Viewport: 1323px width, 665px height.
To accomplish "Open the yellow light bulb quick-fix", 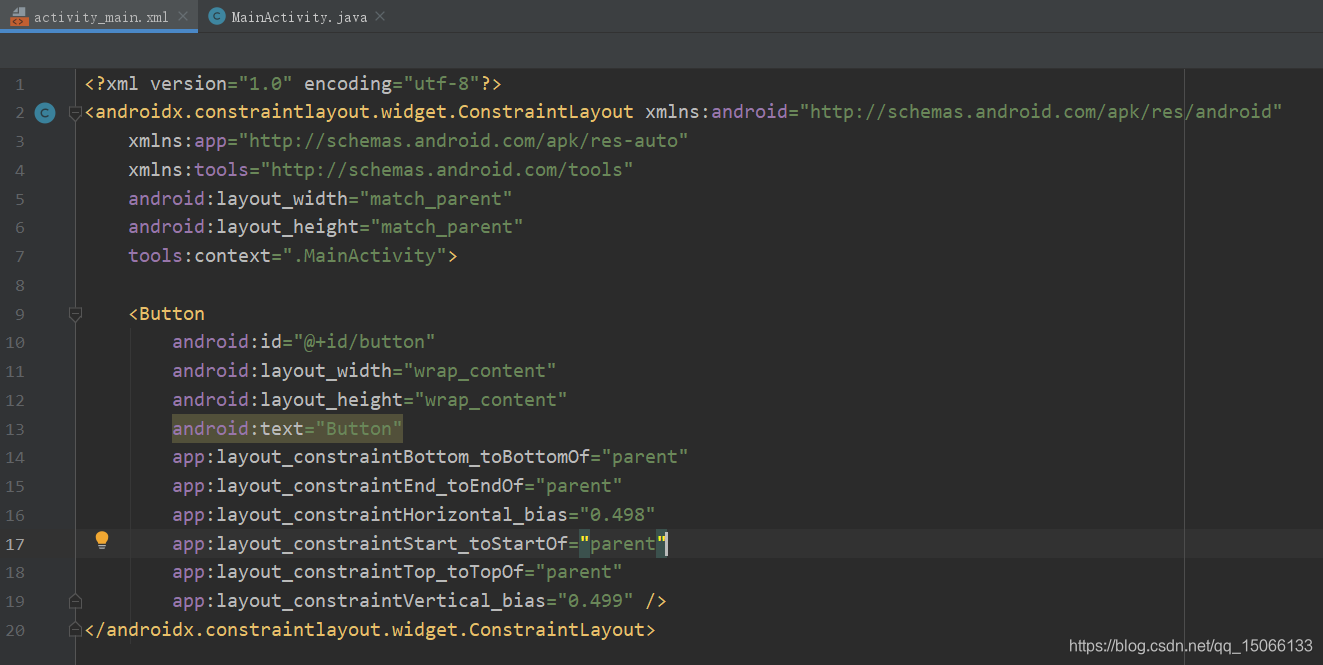I will click(x=101, y=541).
